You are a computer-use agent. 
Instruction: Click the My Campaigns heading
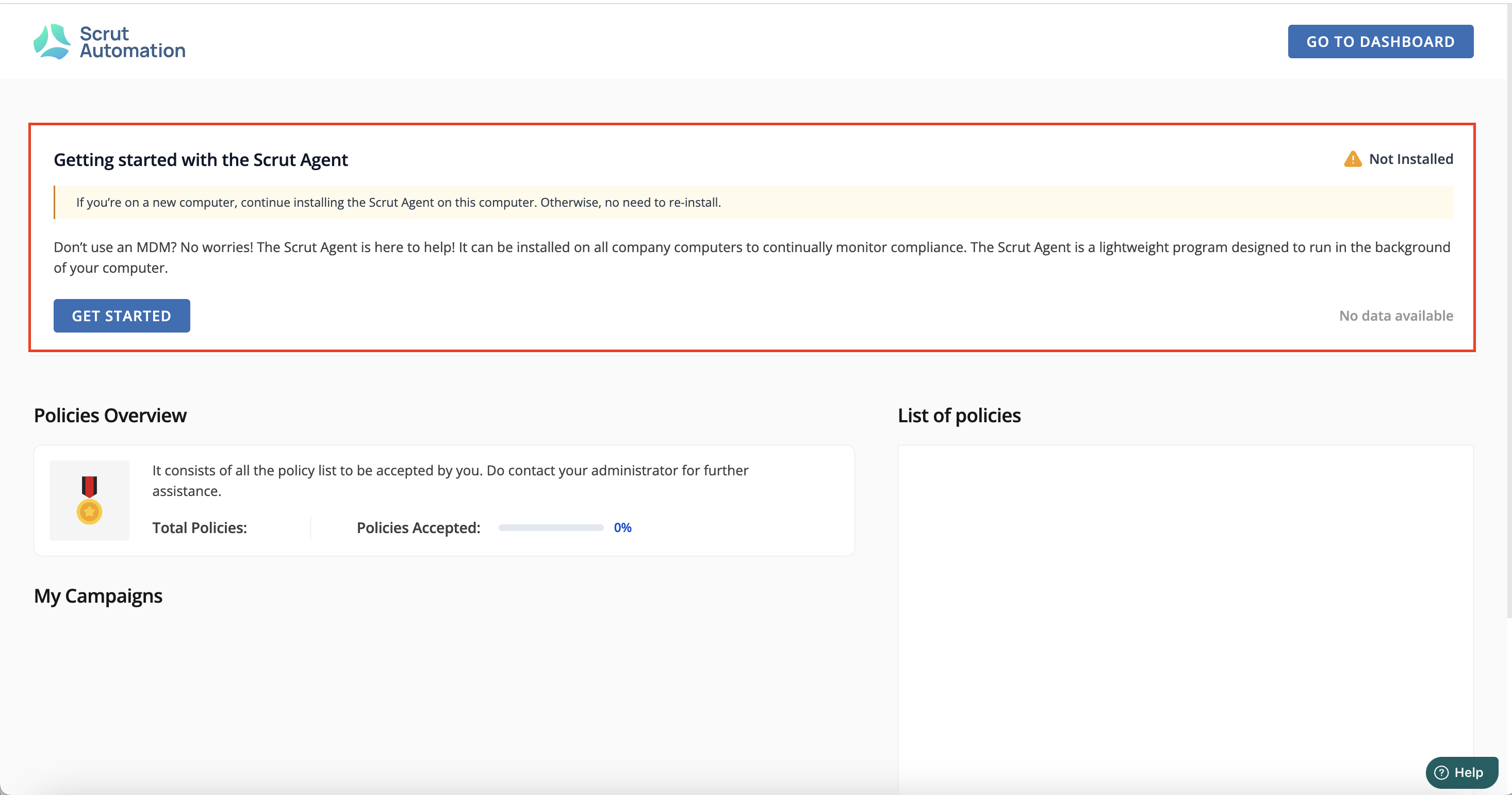coord(98,596)
